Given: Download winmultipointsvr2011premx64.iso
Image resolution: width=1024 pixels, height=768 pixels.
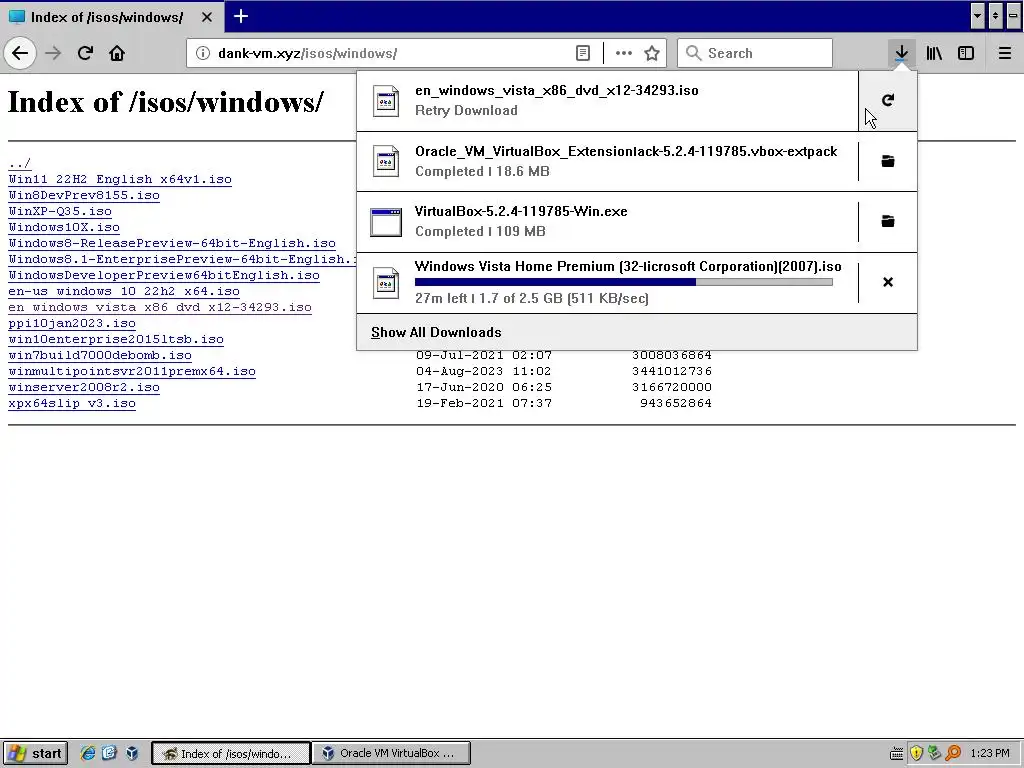Looking at the screenshot, I should click(132, 371).
